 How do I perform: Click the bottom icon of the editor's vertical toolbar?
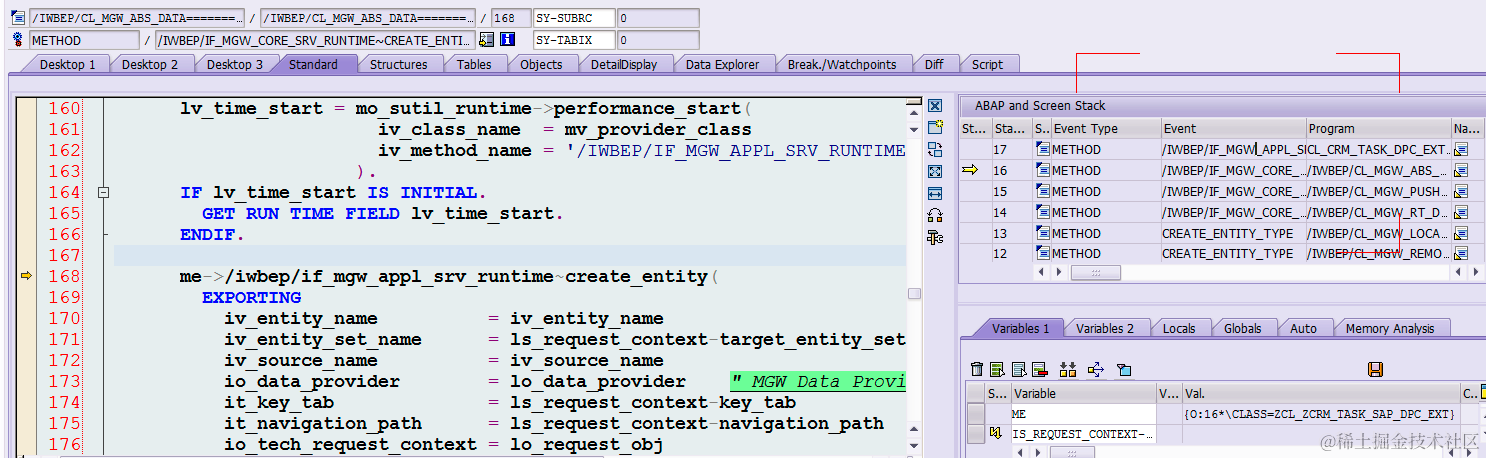tap(935, 237)
